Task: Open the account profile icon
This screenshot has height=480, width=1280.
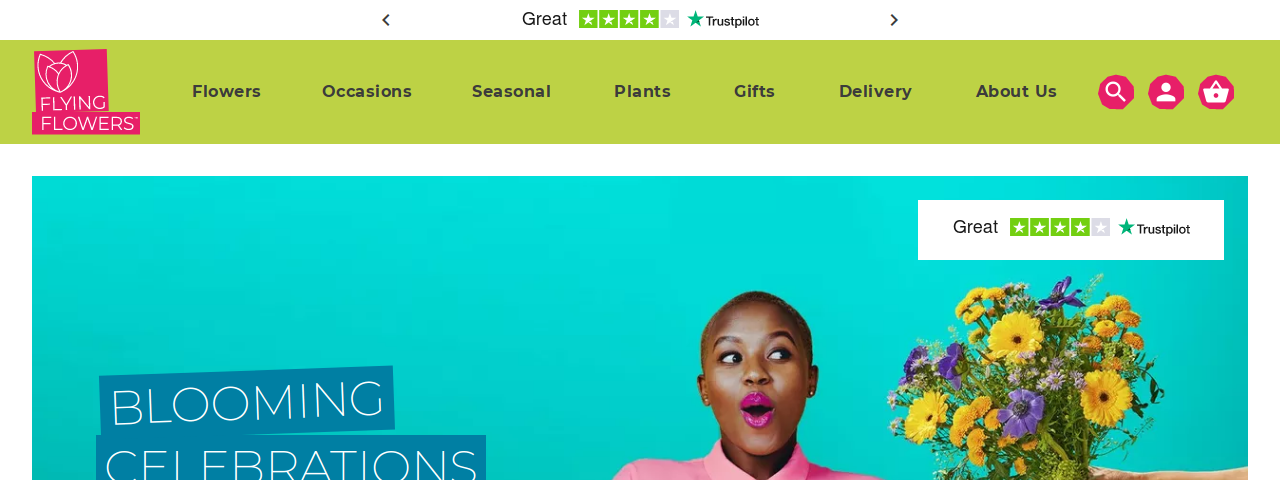Action: coord(1166,92)
